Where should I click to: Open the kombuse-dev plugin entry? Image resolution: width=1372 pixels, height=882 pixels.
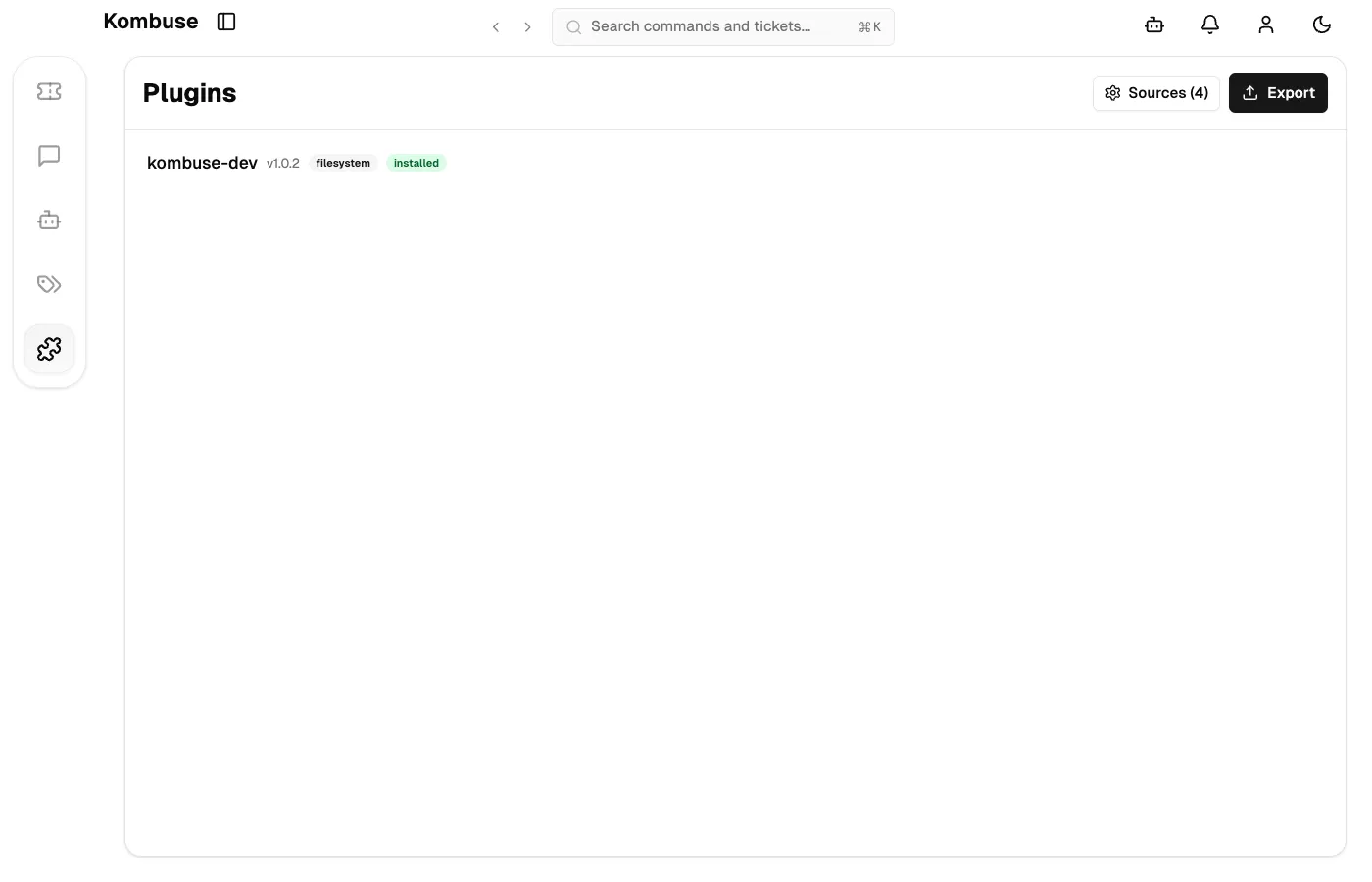tap(202, 163)
